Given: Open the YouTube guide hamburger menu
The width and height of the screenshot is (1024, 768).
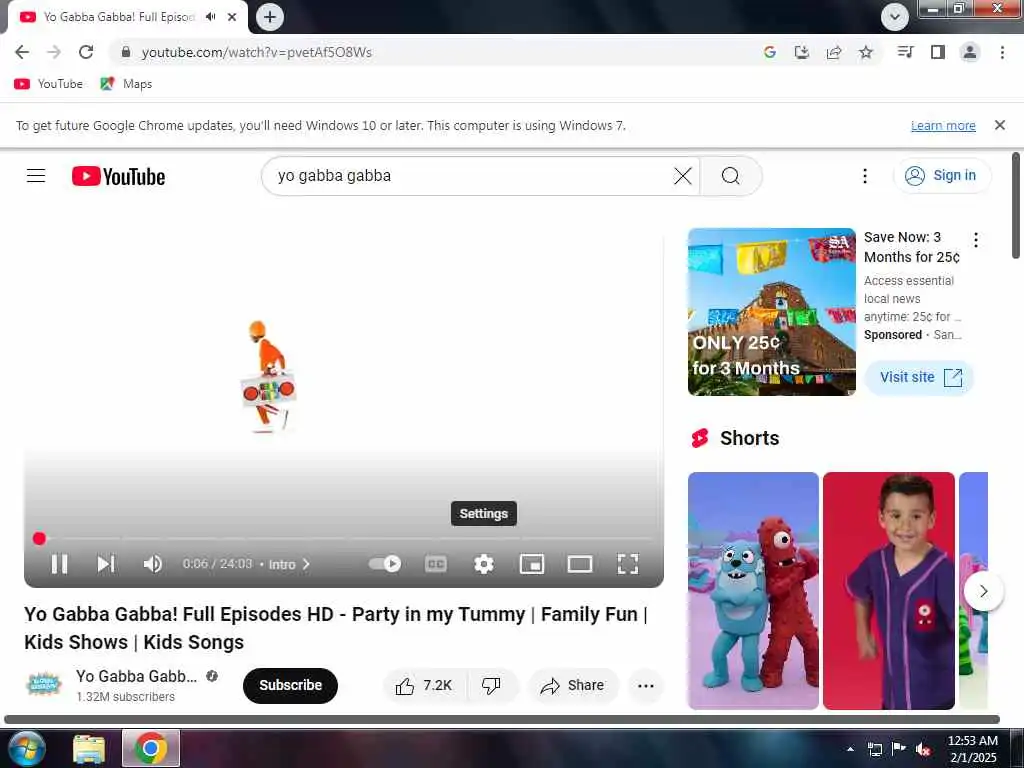Looking at the screenshot, I should (x=36, y=176).
